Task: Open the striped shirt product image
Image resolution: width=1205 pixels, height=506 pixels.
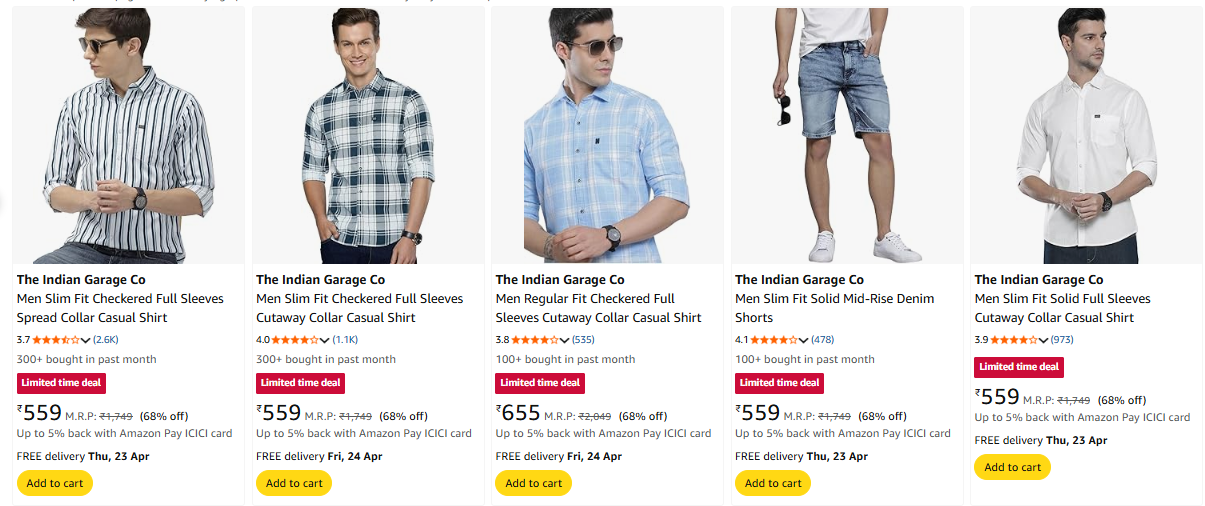Action: [x=128, y=136]
